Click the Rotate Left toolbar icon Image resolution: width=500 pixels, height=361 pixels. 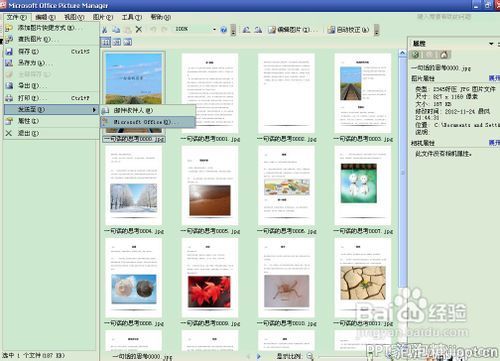coord(246,30)
